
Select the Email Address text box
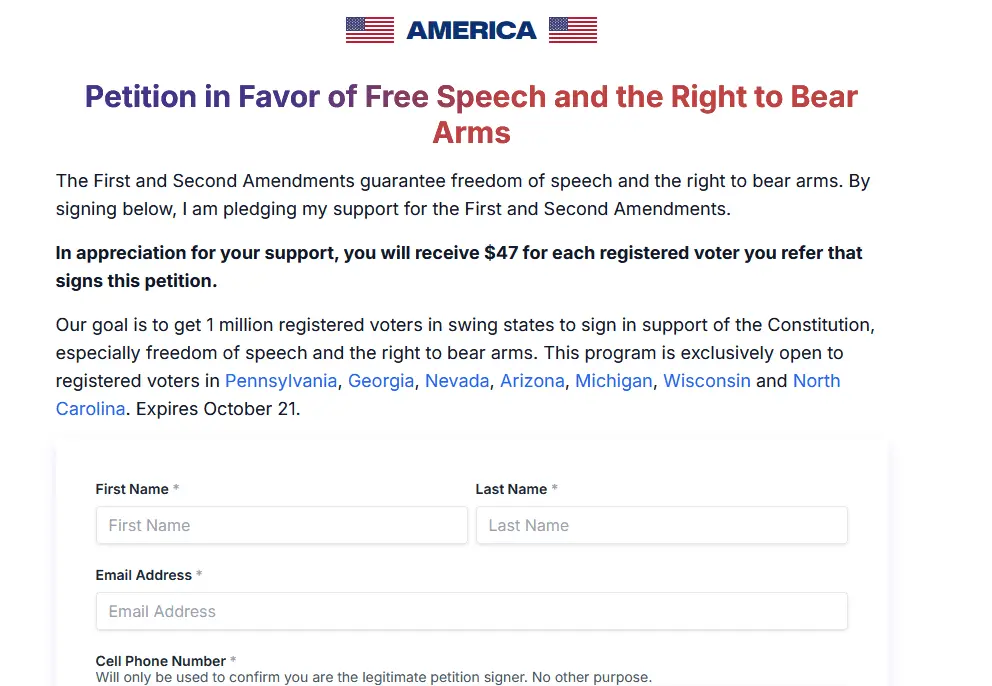(471, 611)
